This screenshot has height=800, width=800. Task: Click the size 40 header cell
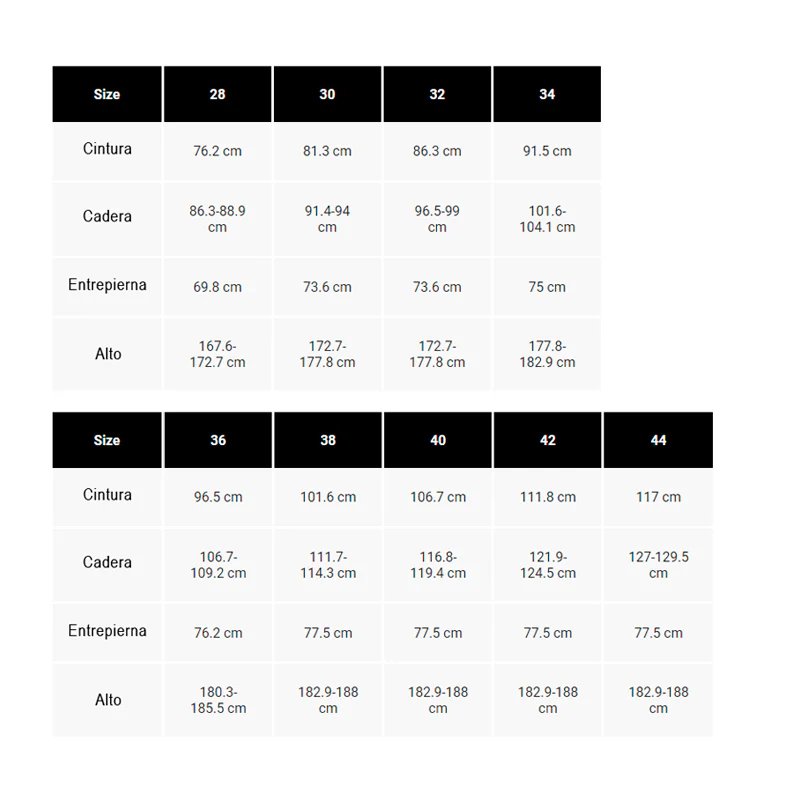pyautogui.click(x=438, y=440)
